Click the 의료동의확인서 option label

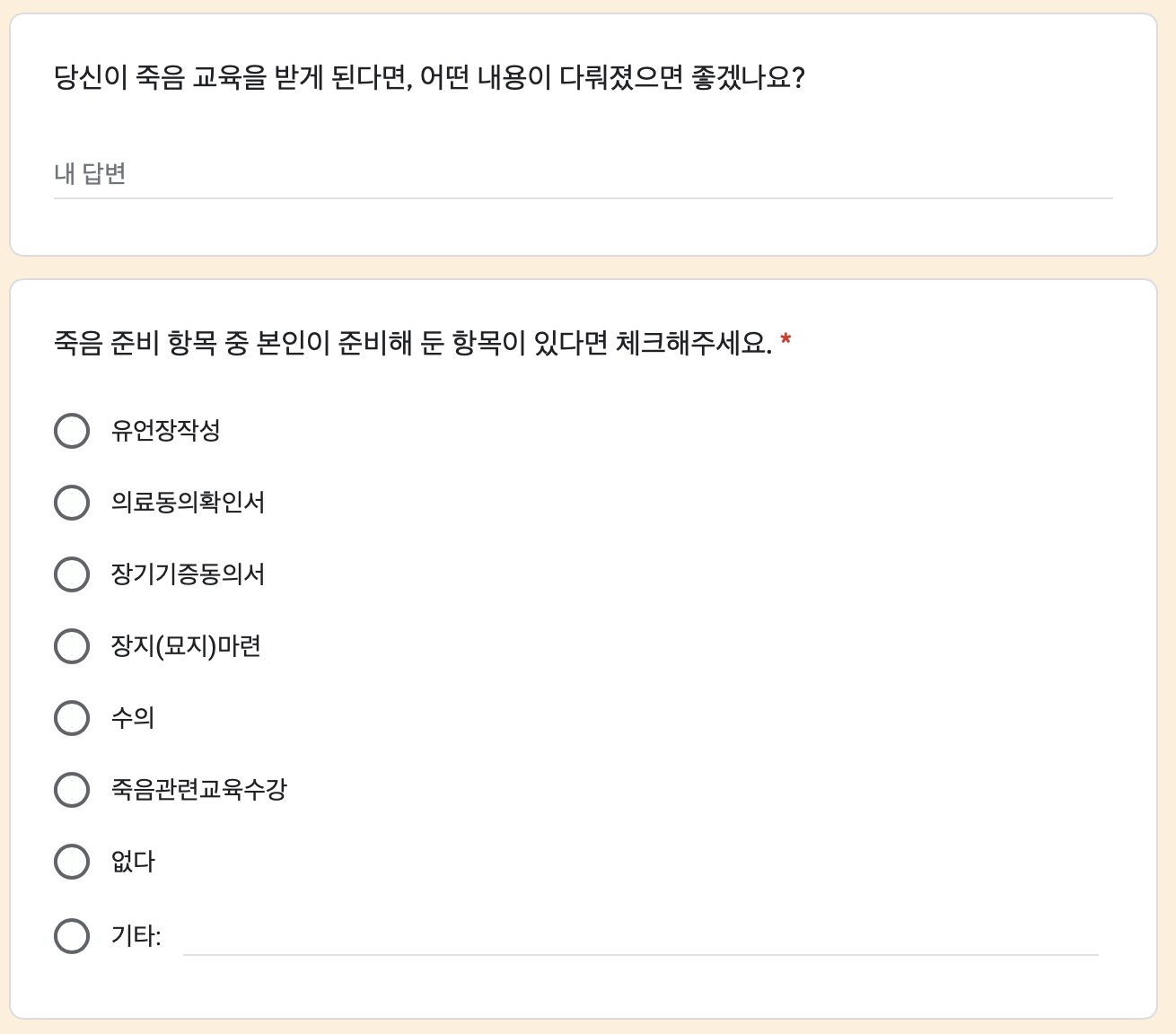click(x=188, y=503)
